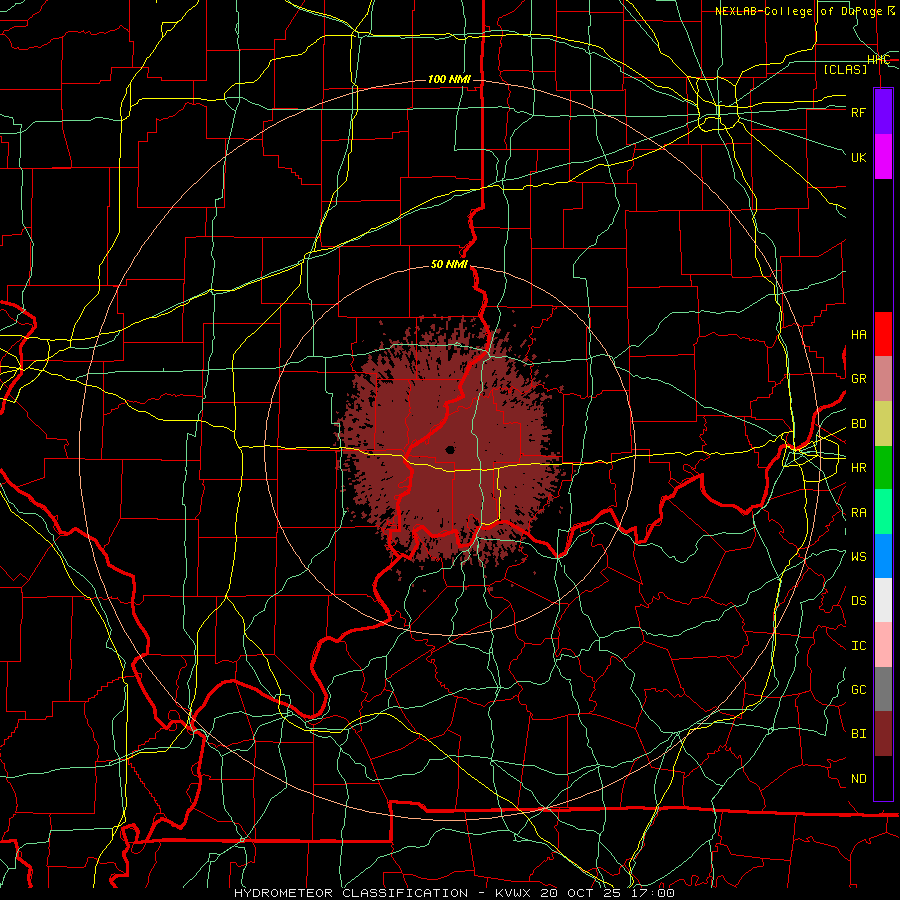This screenshot has height=900, width=900.
Task: Click the yellow BD legend color swatch
Action: point(883,424)
